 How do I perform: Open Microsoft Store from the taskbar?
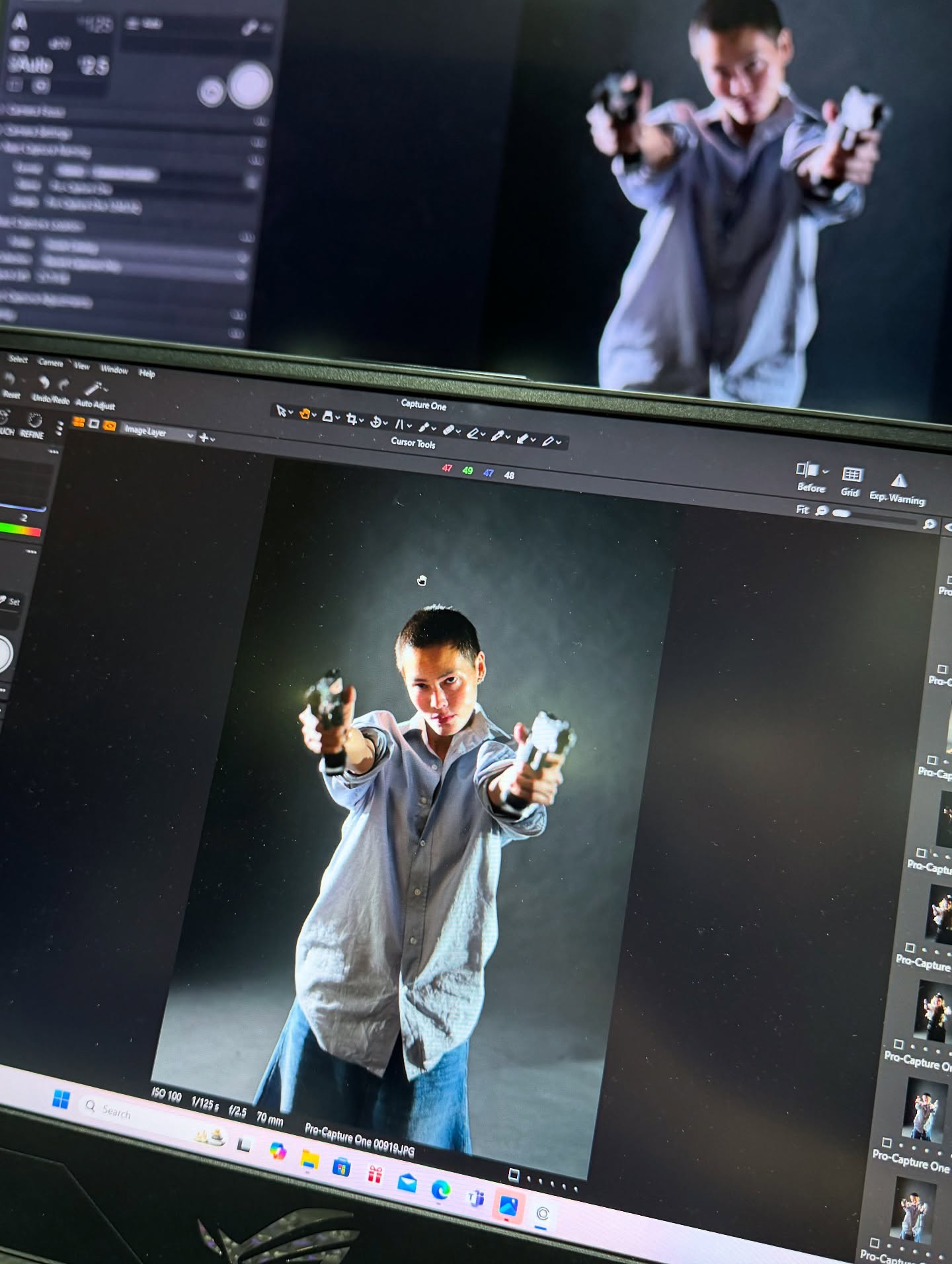(341, 1167)
